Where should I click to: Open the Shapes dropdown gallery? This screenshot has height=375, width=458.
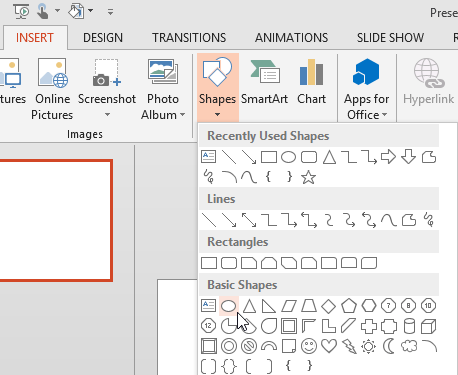coord(218,87)
